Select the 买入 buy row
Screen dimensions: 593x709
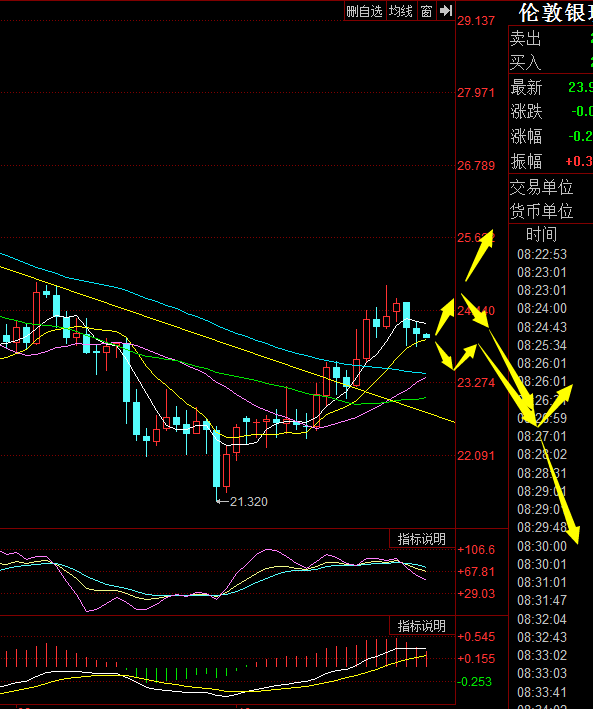(551, 62)
